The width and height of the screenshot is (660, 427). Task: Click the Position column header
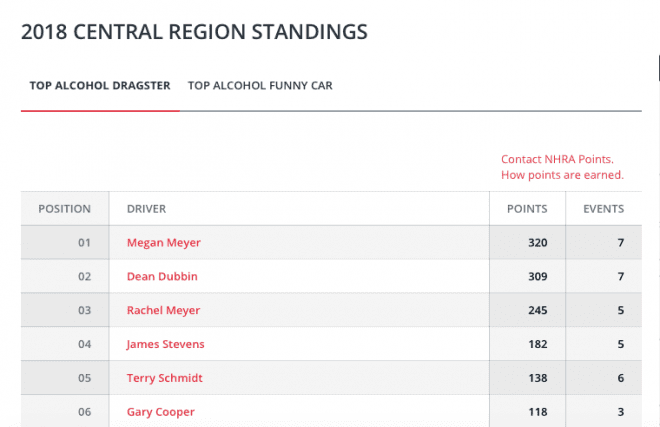point(64,209)
